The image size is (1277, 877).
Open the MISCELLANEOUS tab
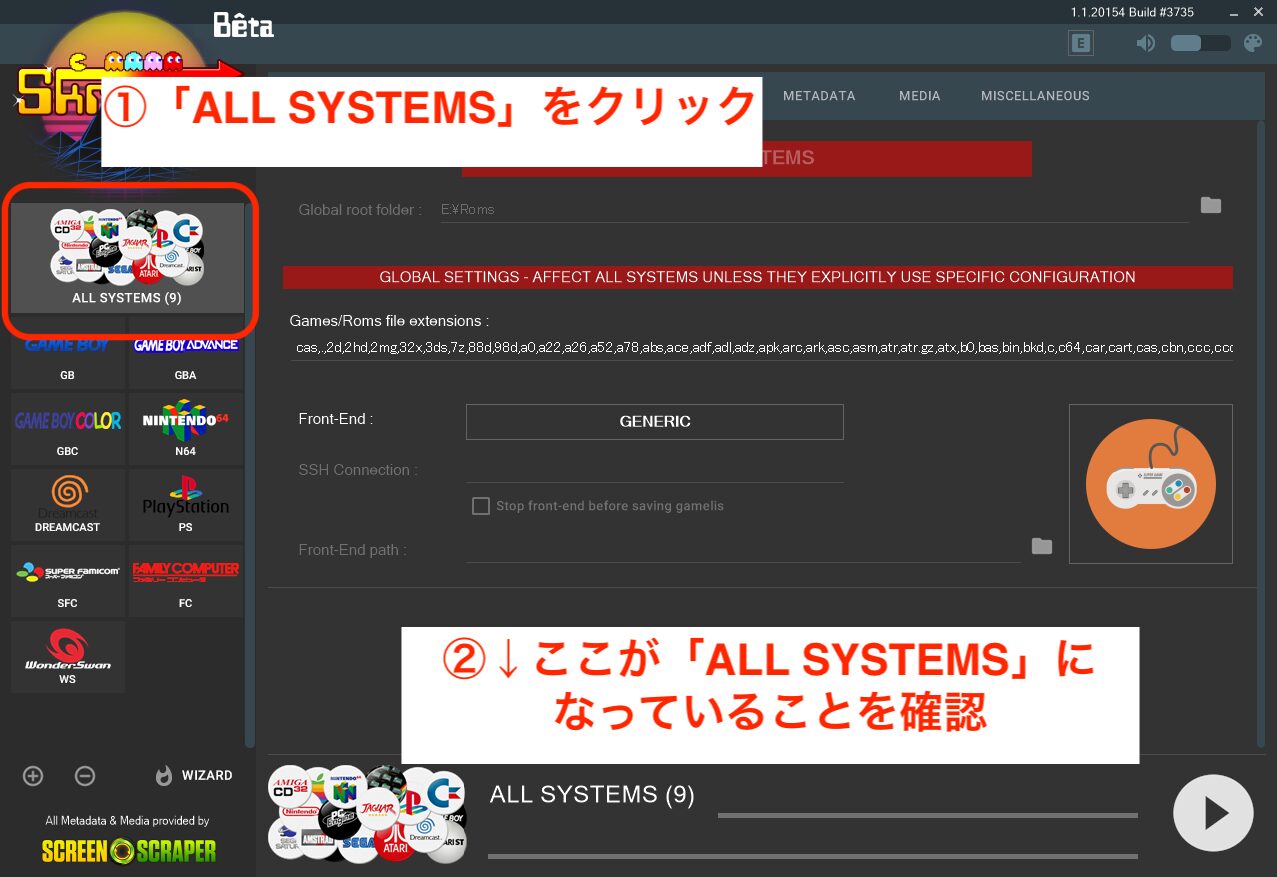(1035, 96)
